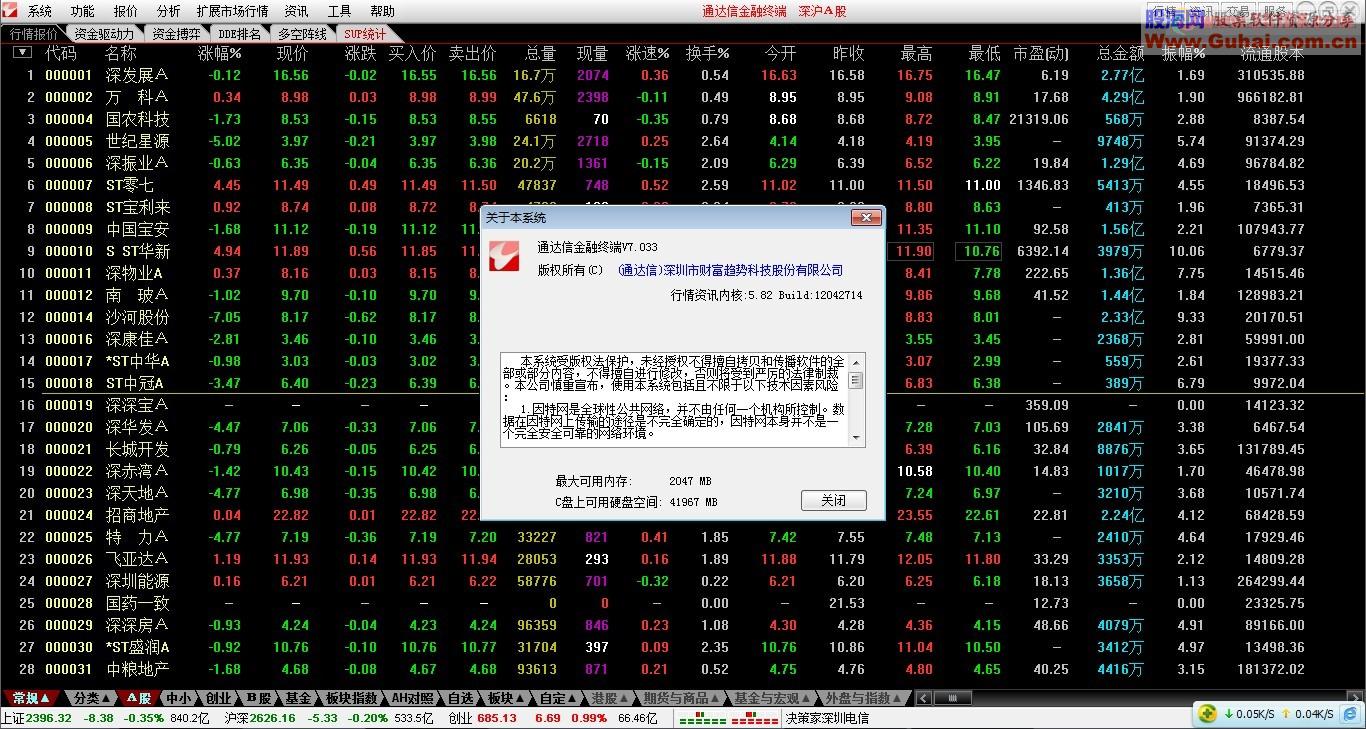Screen dimensions: 1366x729
Task: Open the 系统 menu
Action: [40, 11]
